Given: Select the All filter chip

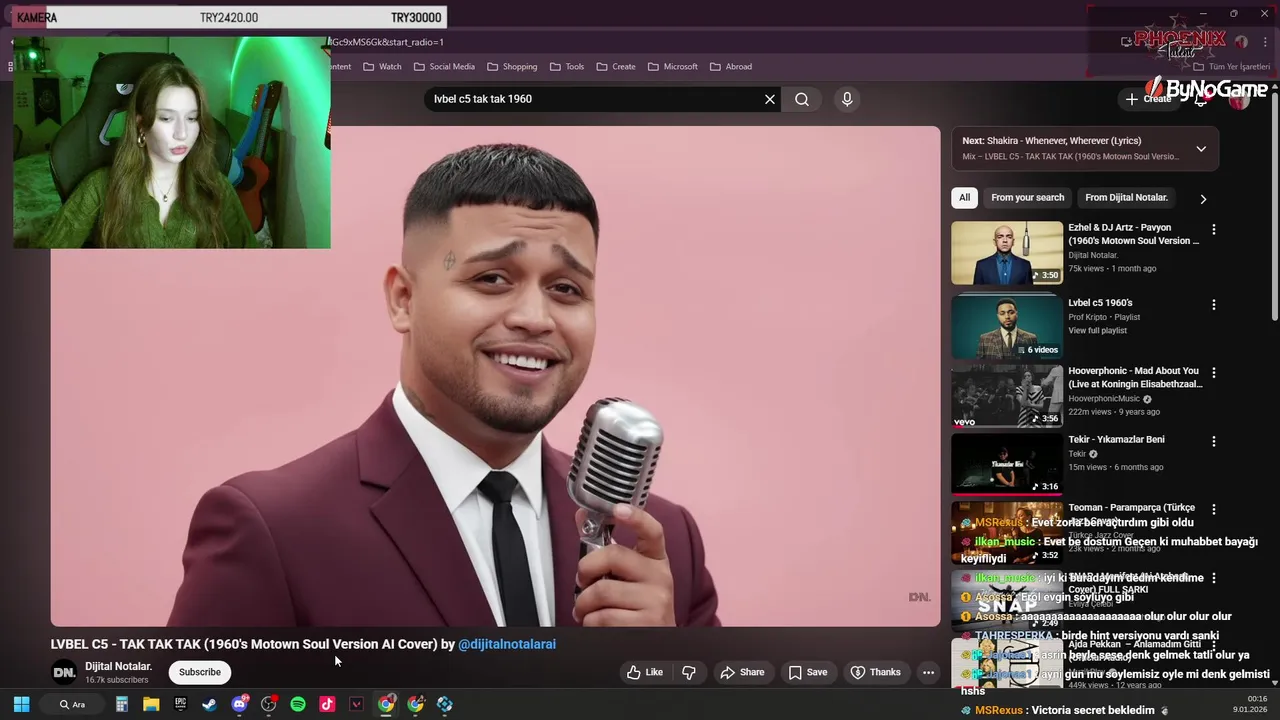Looking at the screenshot, I should pyautogui.click(x=964, y=198).
